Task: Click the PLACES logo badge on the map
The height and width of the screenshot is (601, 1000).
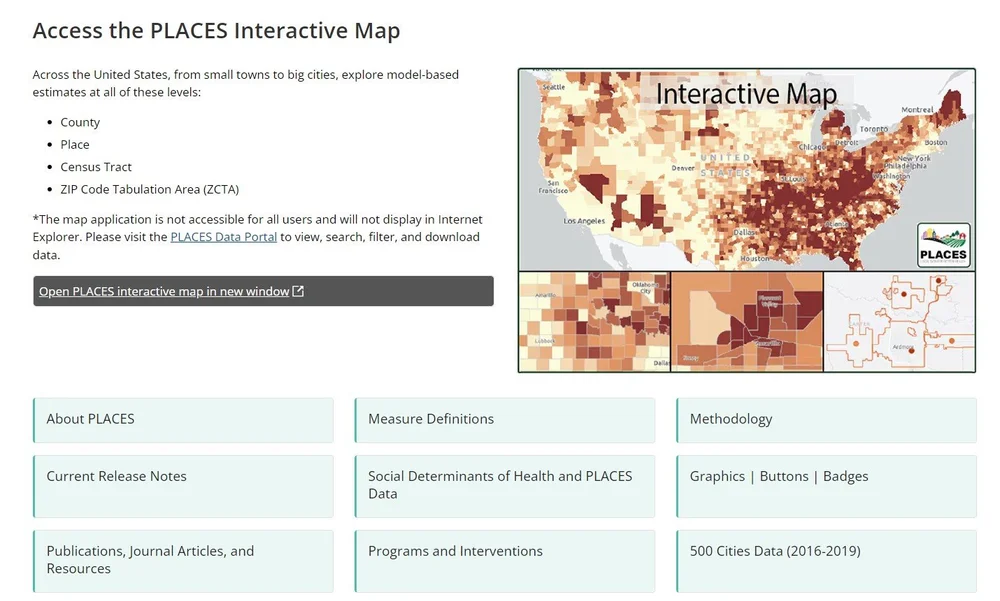Action: 943,245
